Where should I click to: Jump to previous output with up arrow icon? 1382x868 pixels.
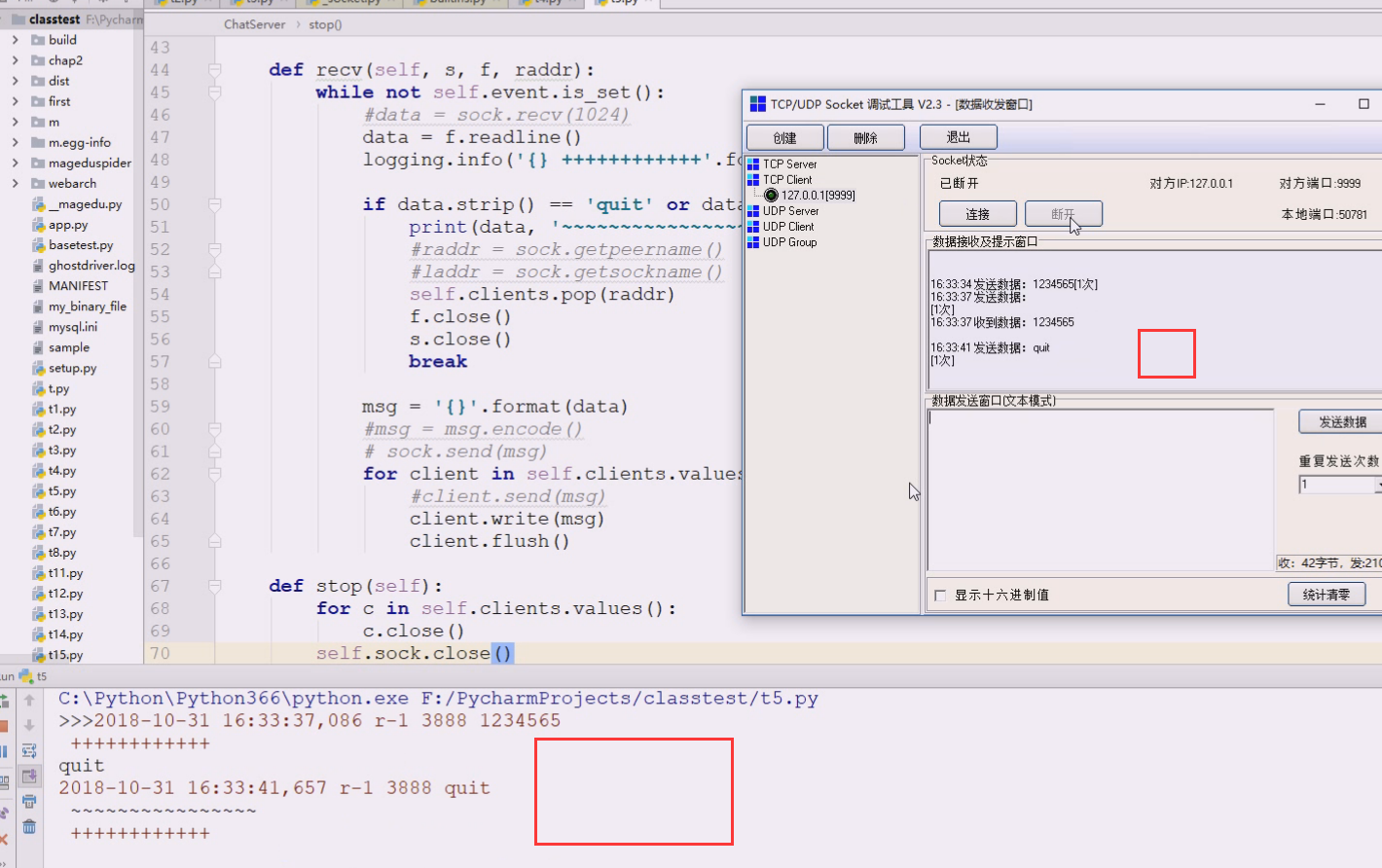pyautogui.click(x=29, y=701)
